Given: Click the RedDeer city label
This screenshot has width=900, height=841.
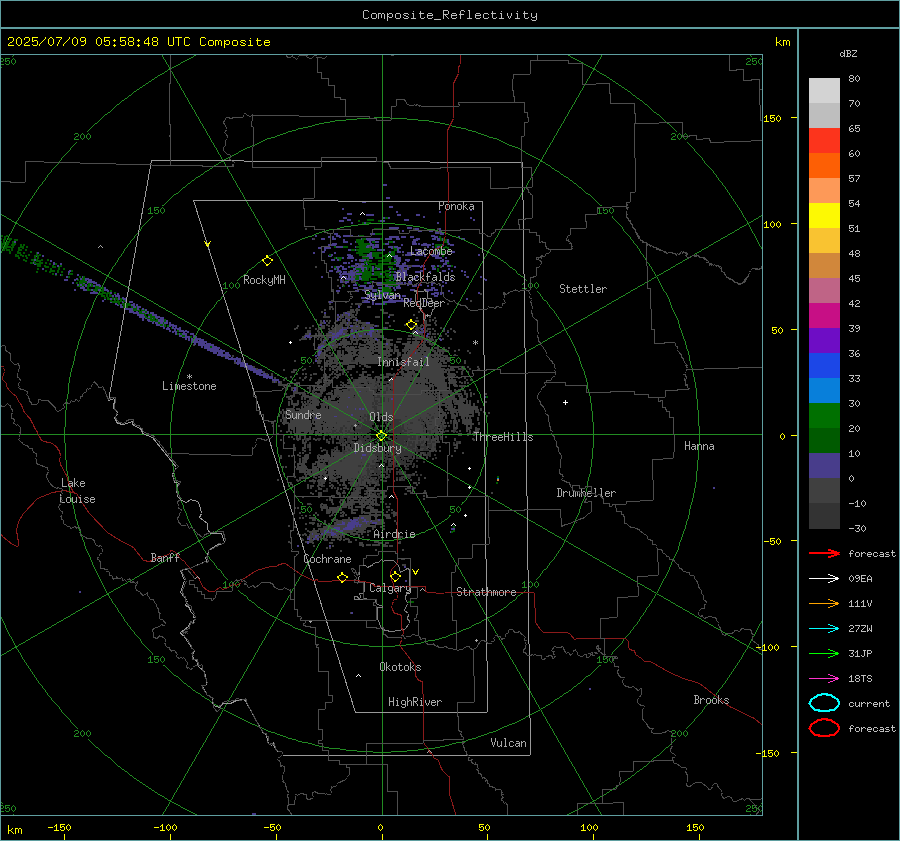Looking at the screenshot, I should pos(424,303).
